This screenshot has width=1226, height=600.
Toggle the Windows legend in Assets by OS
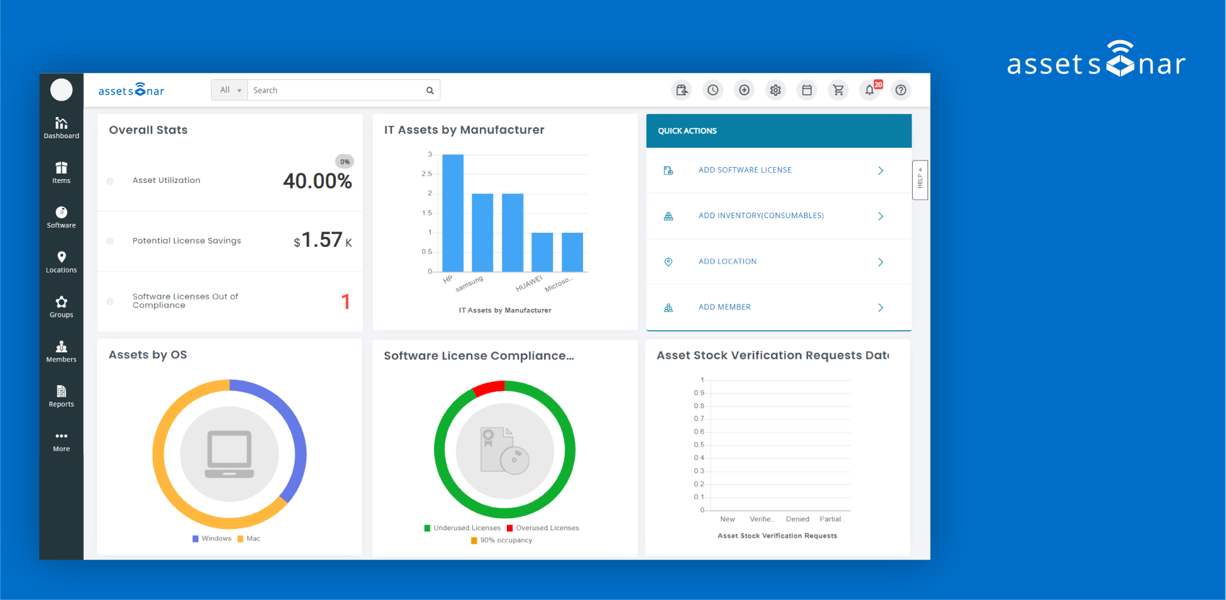click(x=211, y=539)
